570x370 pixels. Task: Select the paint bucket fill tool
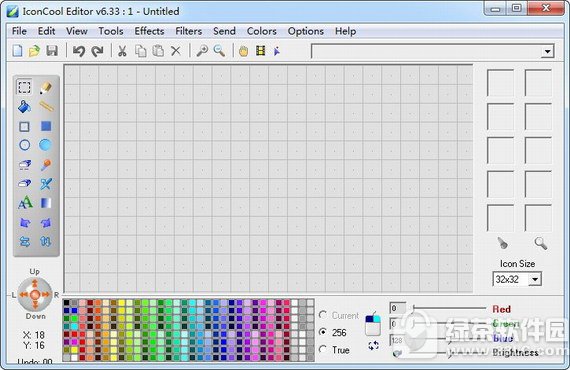[x=24, y=106]
